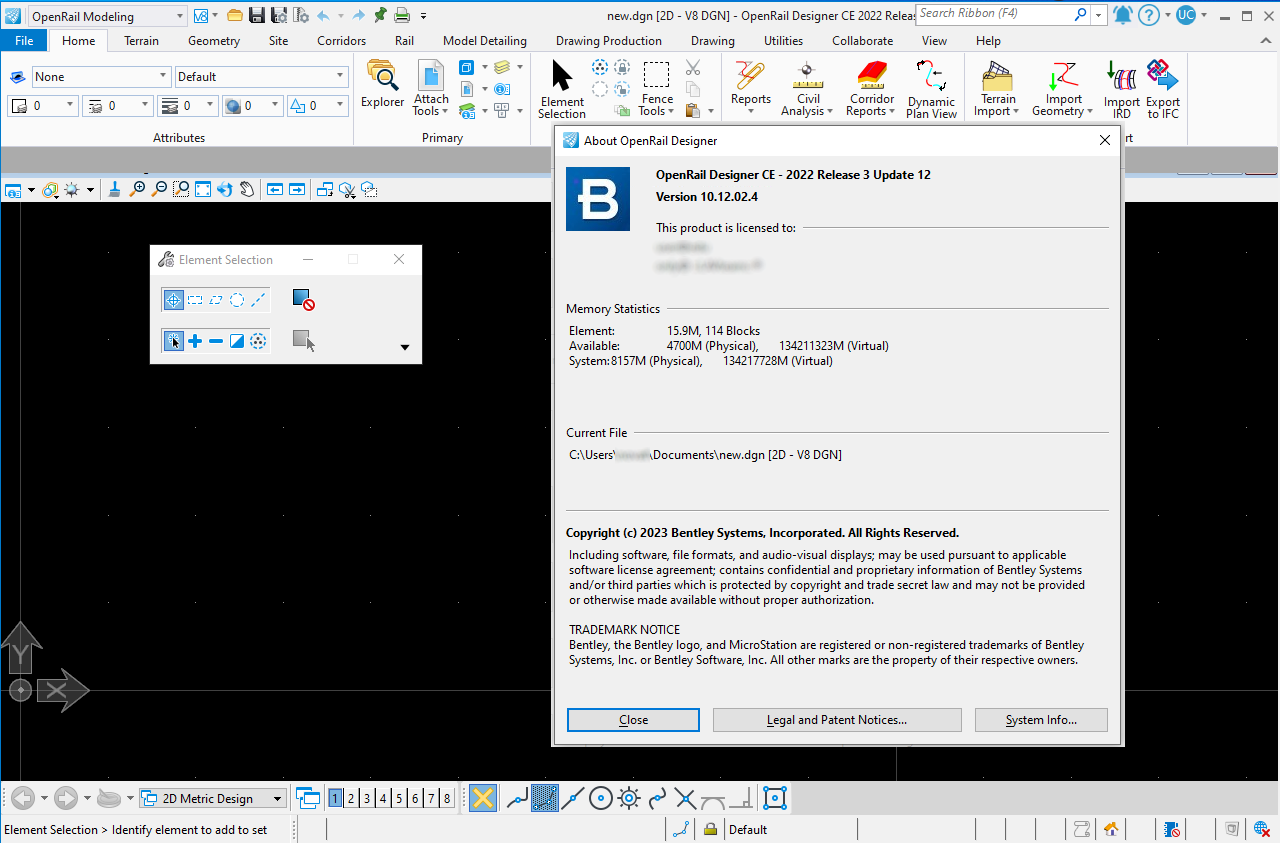This screenshot has height=843, width=1280.
Task: Click Save icon in quick access toolbar
Action: 257,15
